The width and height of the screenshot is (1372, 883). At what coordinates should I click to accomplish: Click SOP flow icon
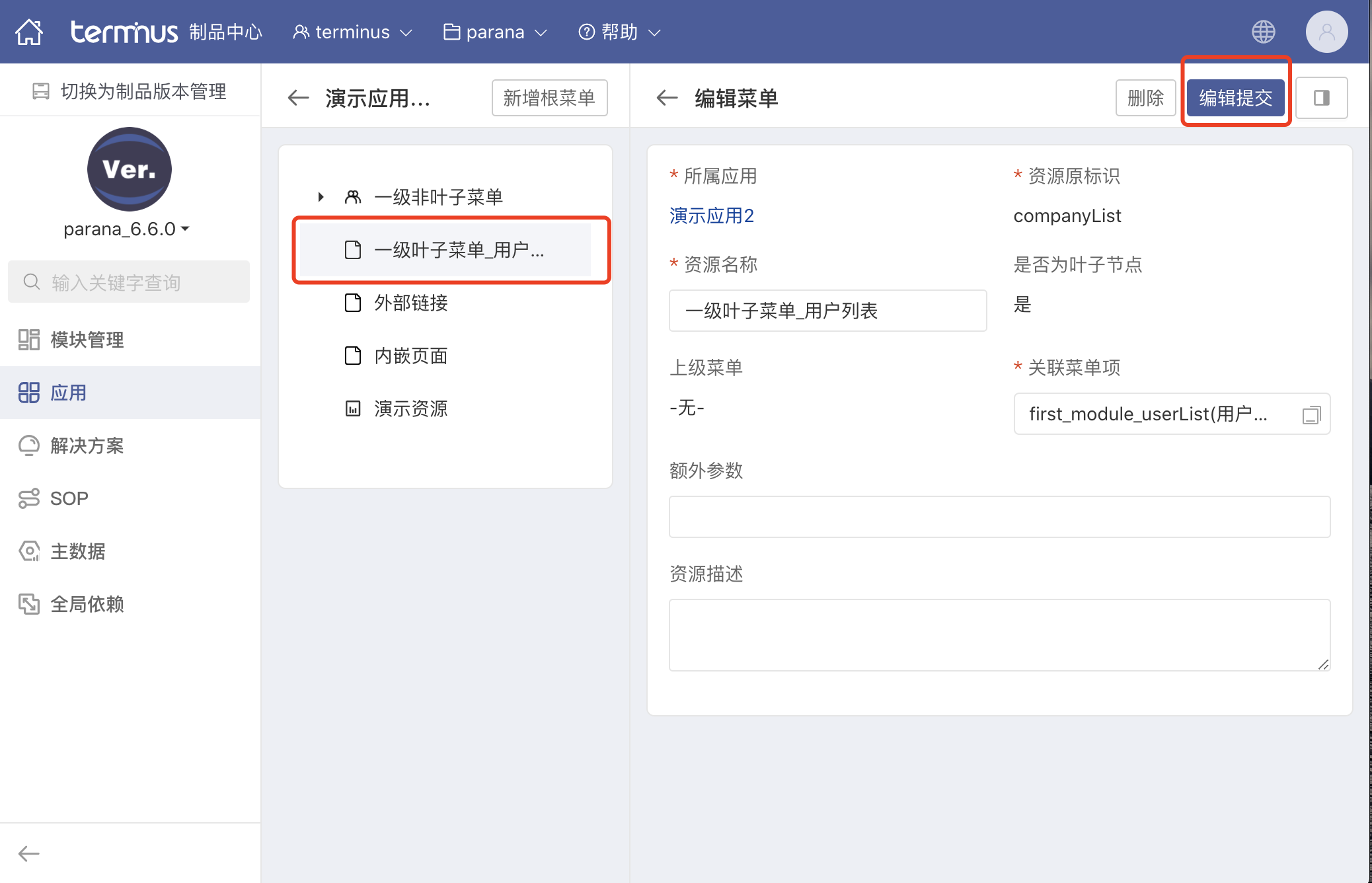28,498
